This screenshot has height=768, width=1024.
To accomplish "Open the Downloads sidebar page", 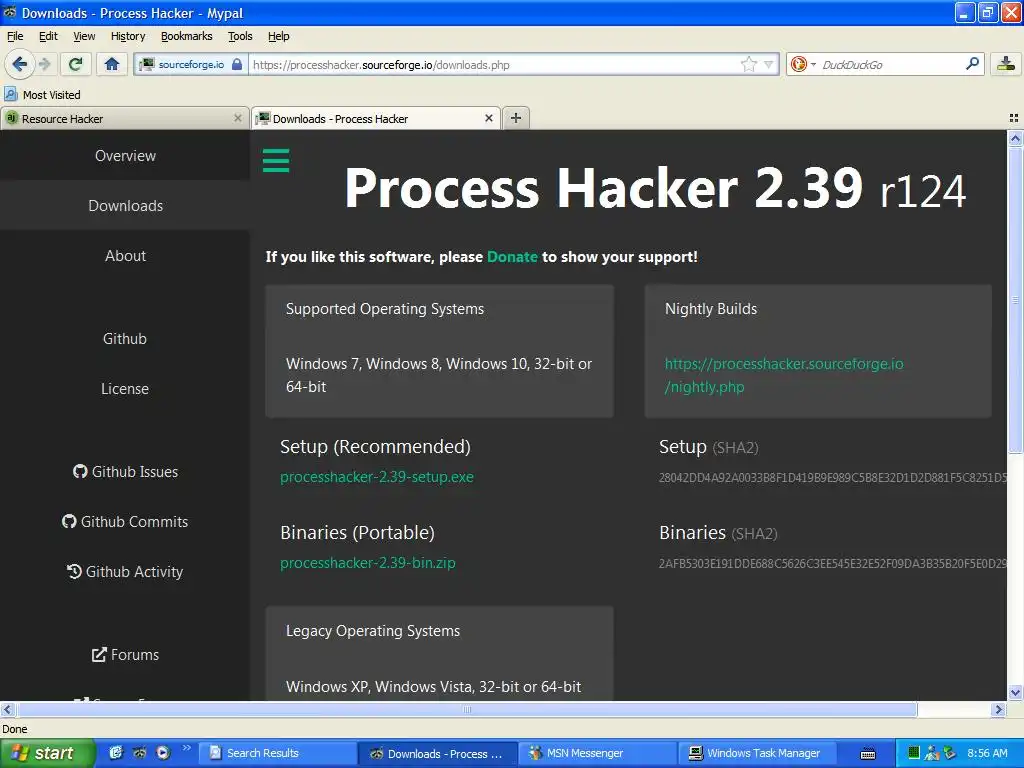I will (125, 206).
